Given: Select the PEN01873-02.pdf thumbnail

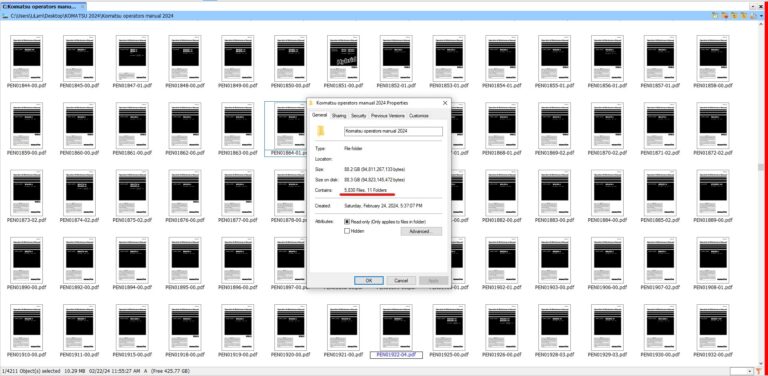Looking at the screenshot, I should [26, 193].
